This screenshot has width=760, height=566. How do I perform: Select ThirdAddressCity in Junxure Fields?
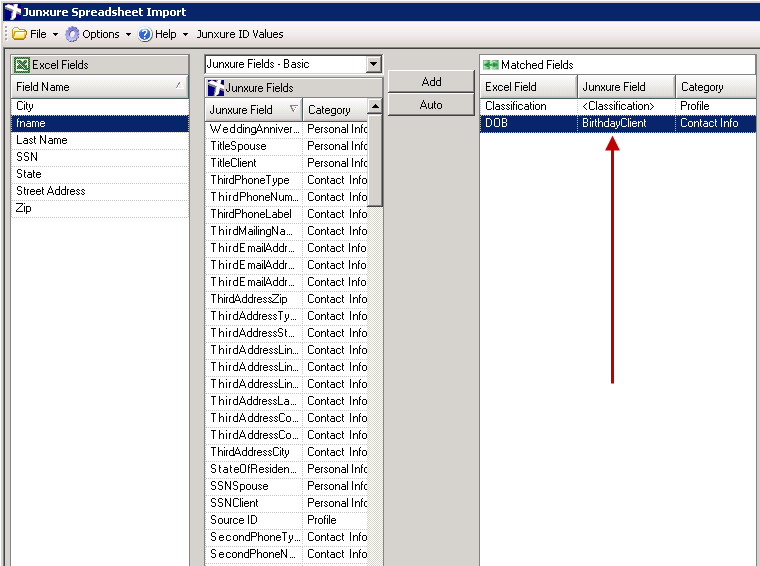pos(286,452)
